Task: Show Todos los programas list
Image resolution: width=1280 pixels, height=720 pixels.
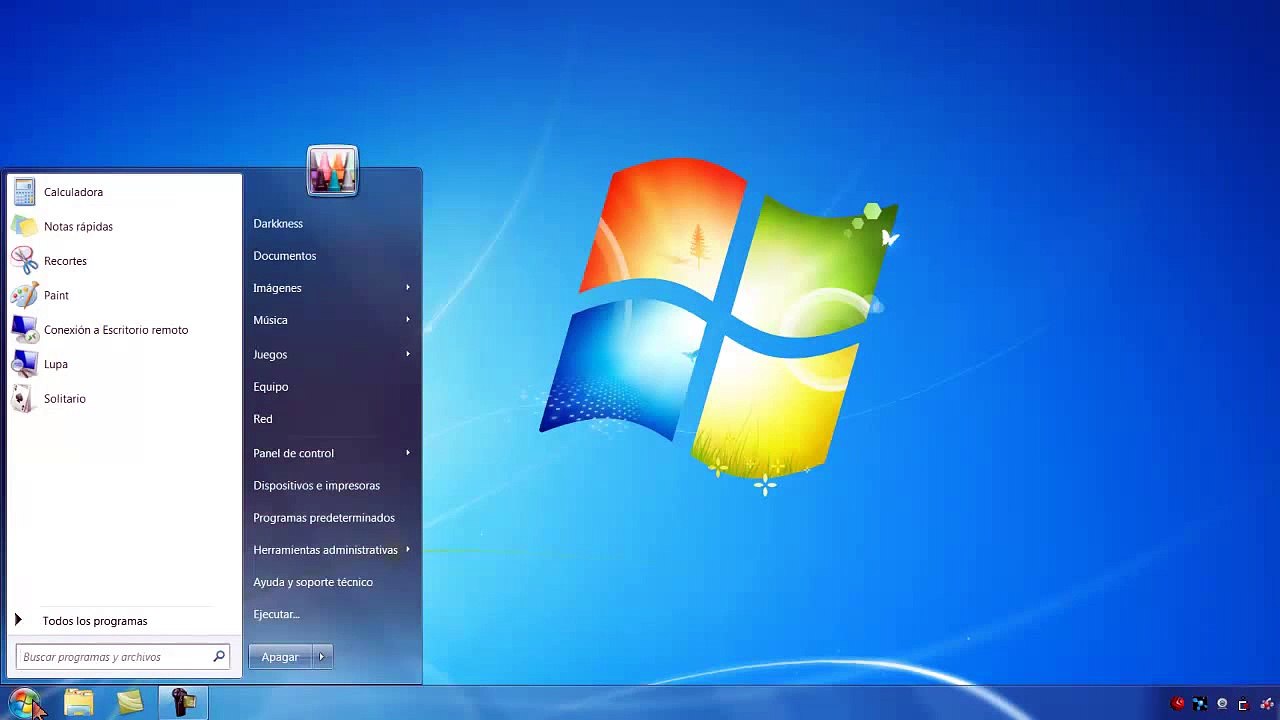Action: click(x=124, y=621)
